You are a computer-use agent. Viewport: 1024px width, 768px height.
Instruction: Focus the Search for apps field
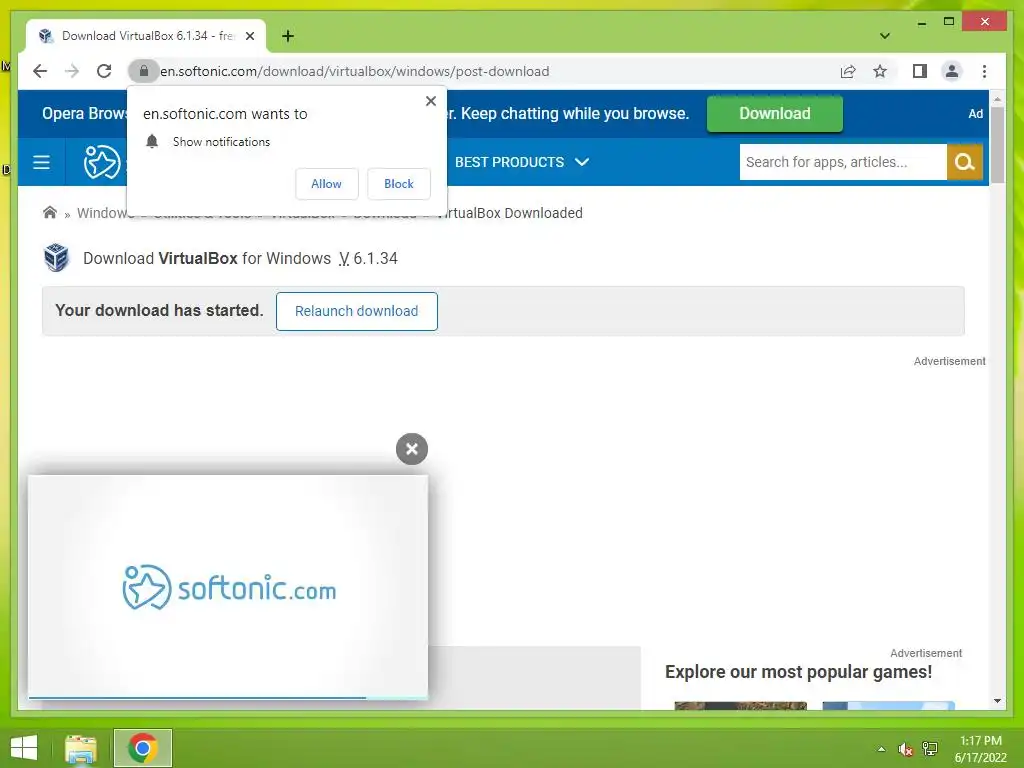843,162
